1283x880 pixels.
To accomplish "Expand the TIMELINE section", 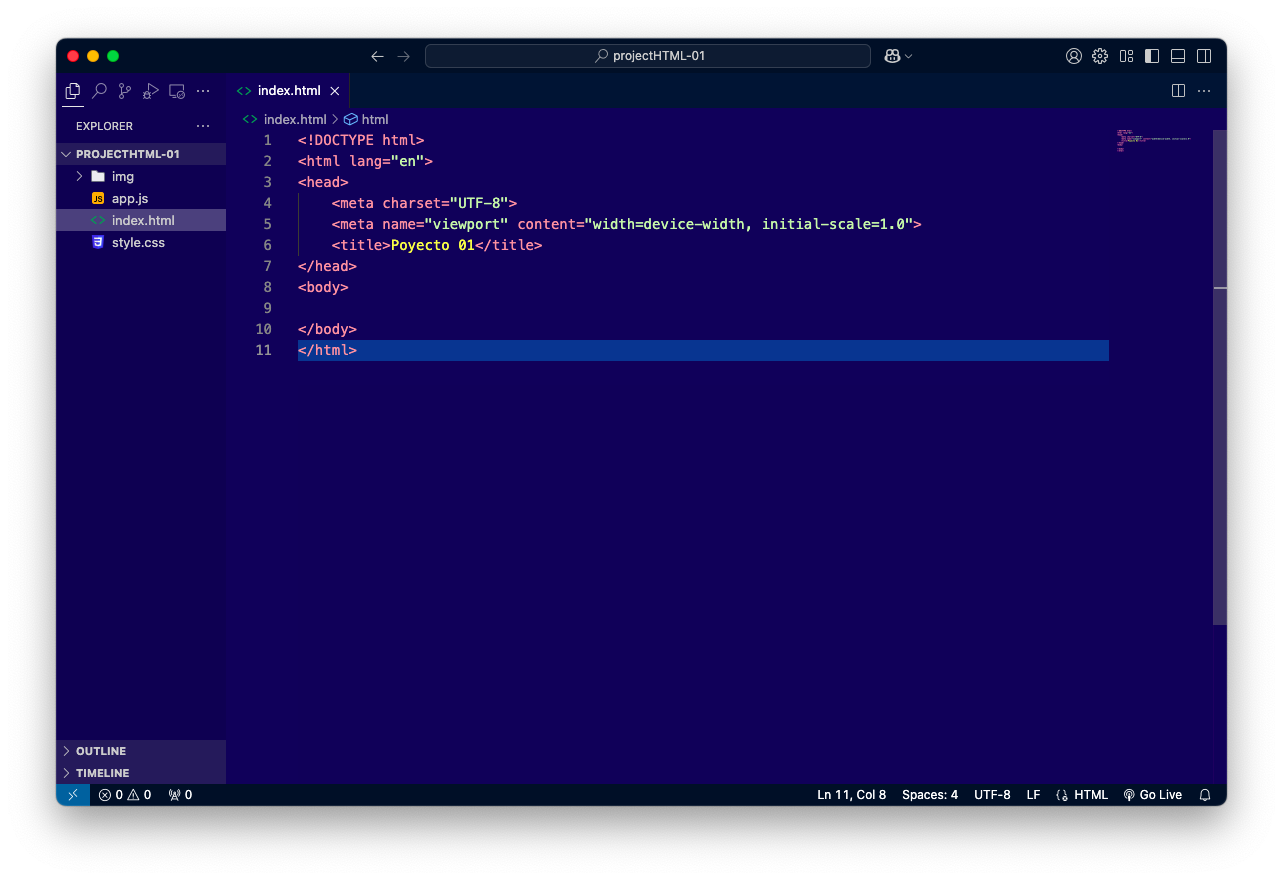I will click(x=141, y=773).
